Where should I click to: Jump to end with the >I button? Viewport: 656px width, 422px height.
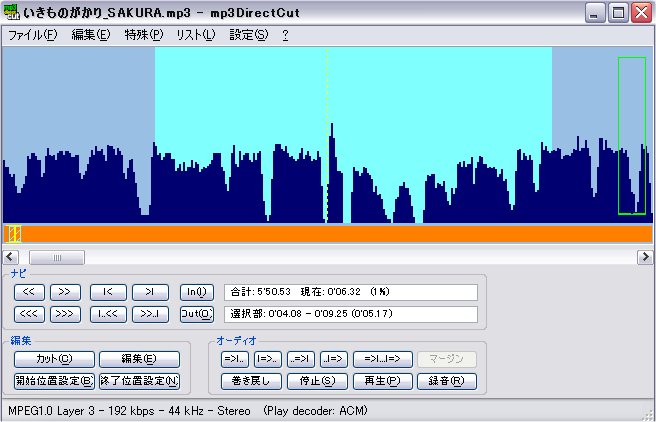pyautogui.click(x=150, y=292)
